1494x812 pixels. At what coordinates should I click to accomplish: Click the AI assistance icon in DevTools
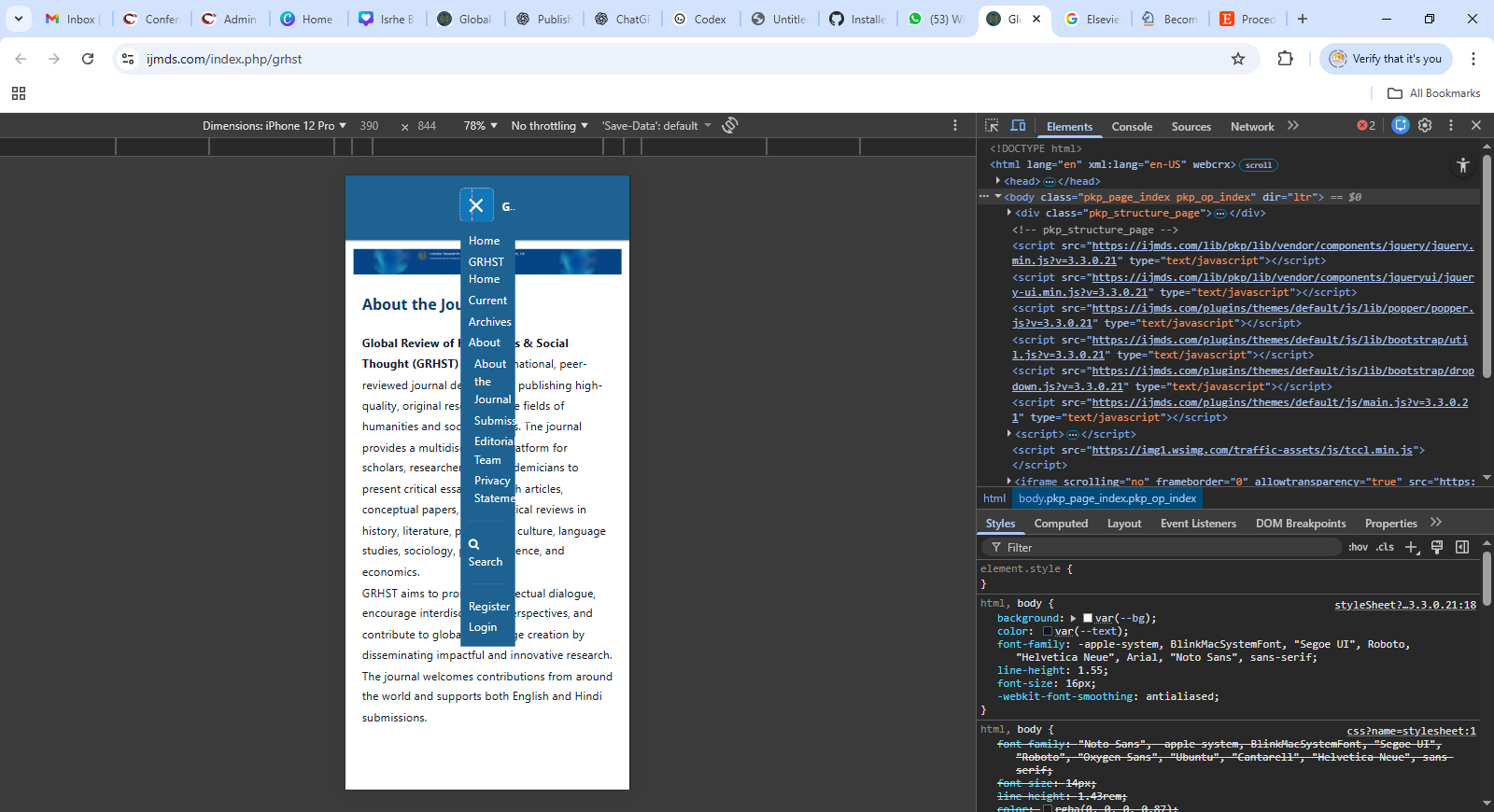pos(1400,126)
